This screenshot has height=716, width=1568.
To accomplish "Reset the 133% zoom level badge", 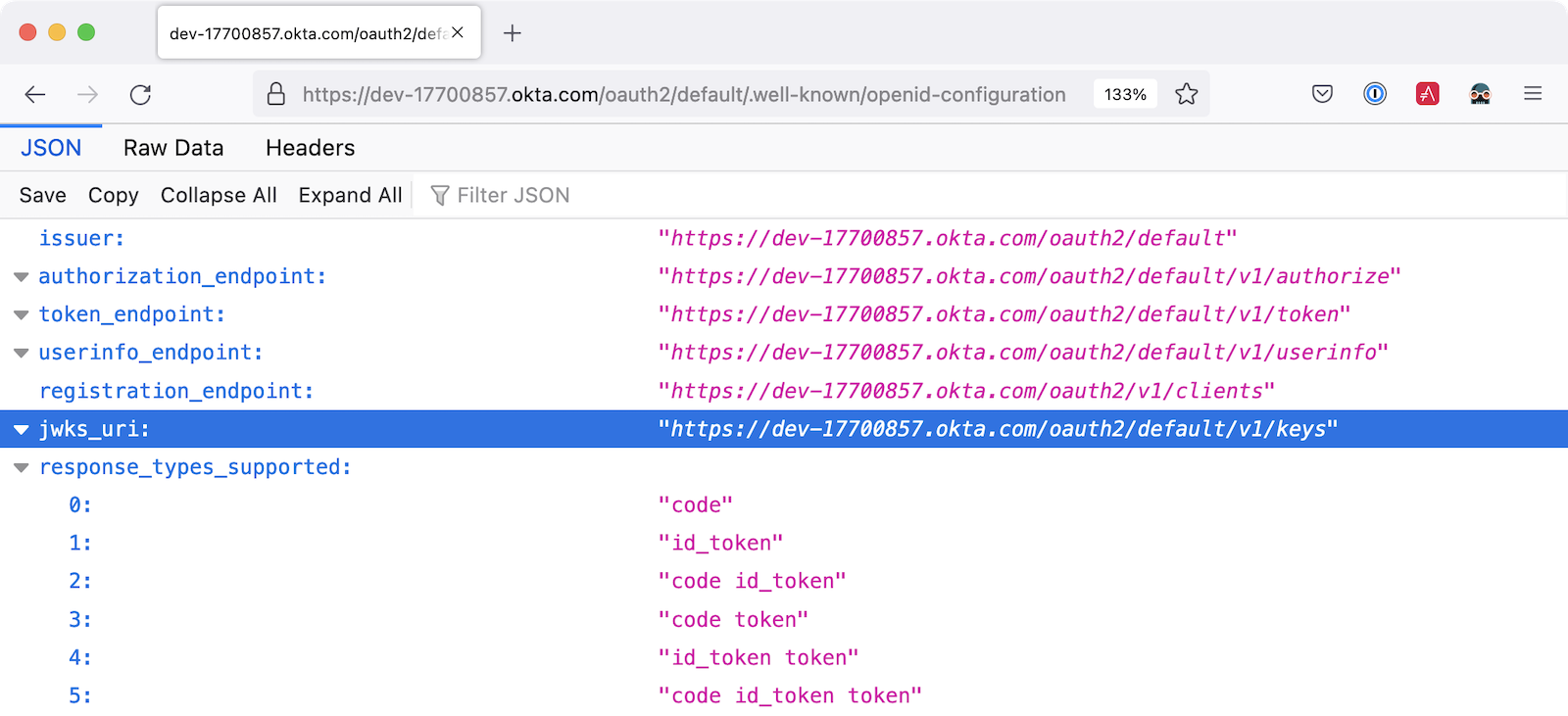I will coord(1125,94).
